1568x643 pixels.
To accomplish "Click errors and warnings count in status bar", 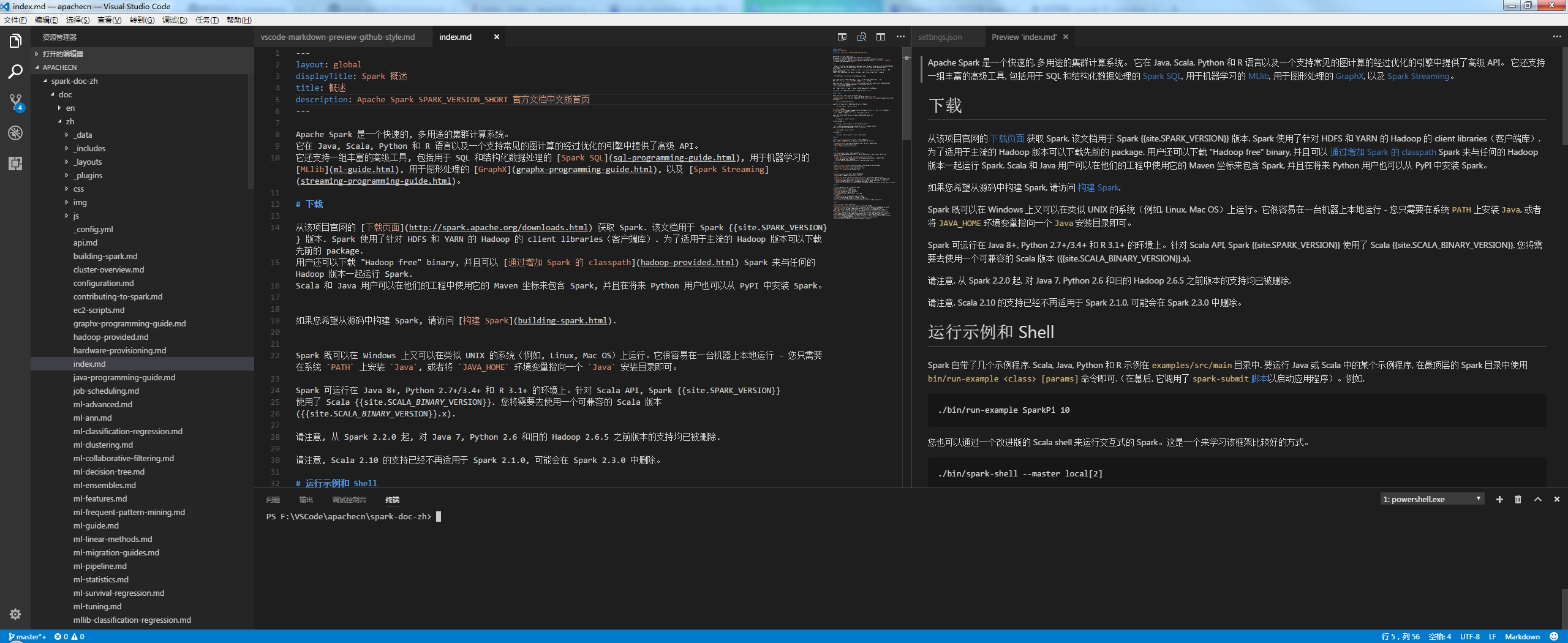I will [69, 637].
